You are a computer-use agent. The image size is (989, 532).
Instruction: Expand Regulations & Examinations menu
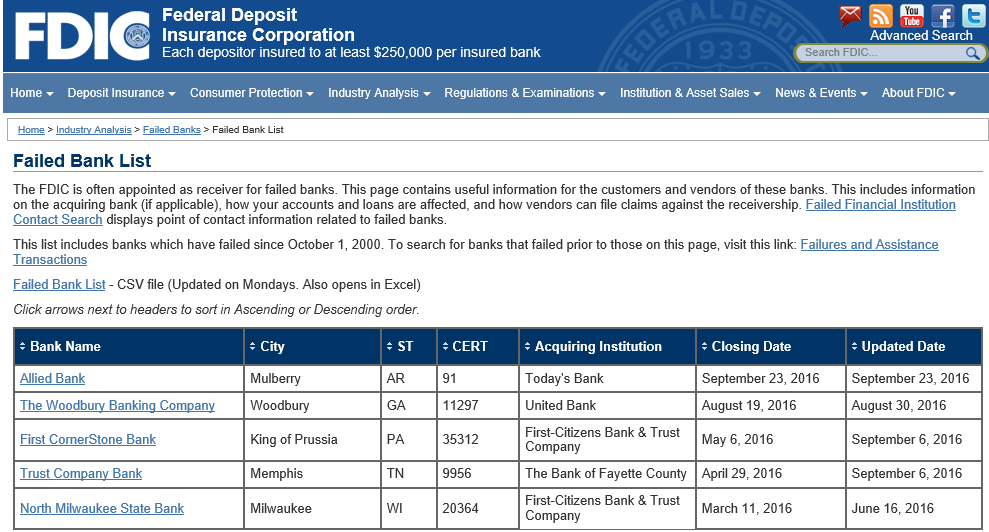coord(525,93)
